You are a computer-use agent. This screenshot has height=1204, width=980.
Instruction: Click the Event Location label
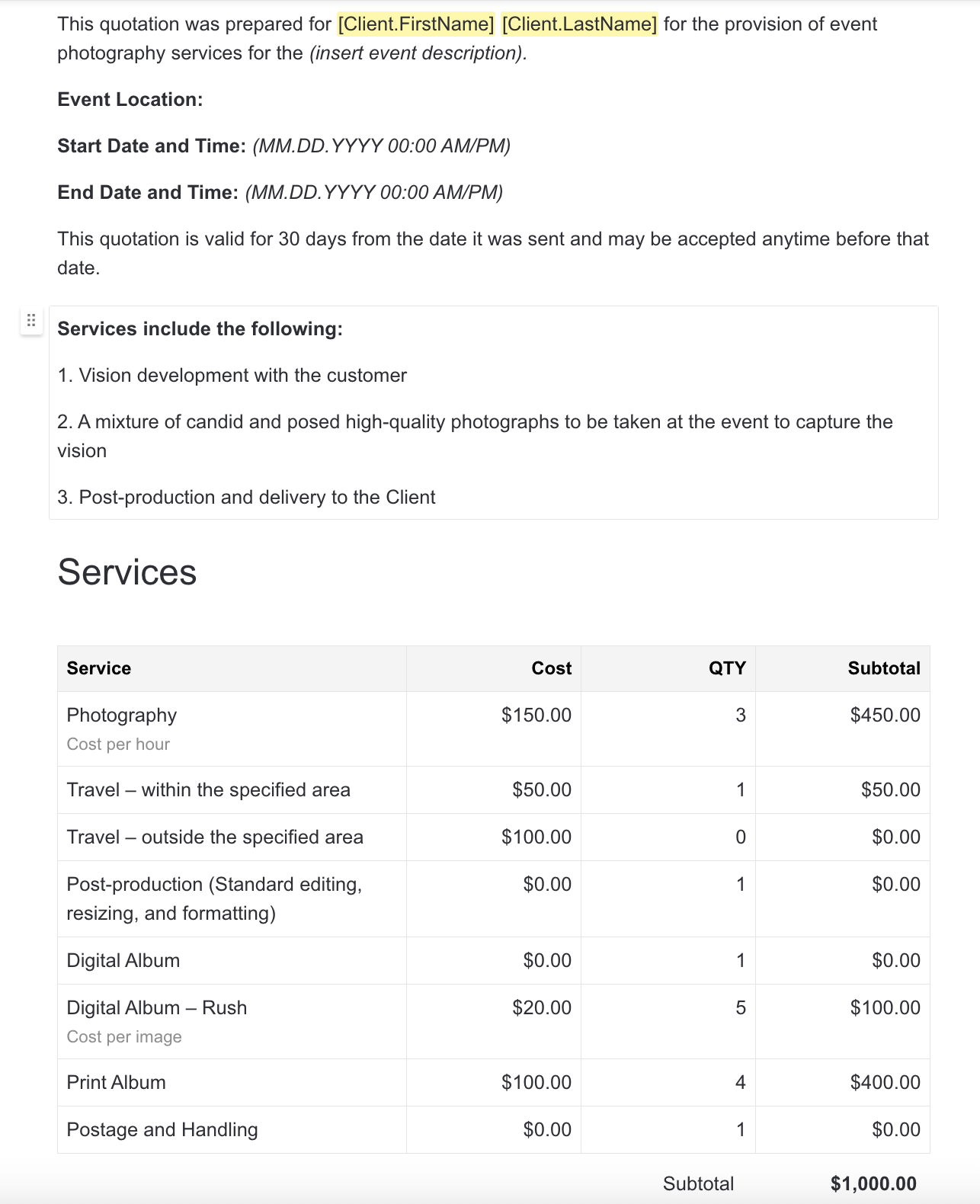click(130, 100)
